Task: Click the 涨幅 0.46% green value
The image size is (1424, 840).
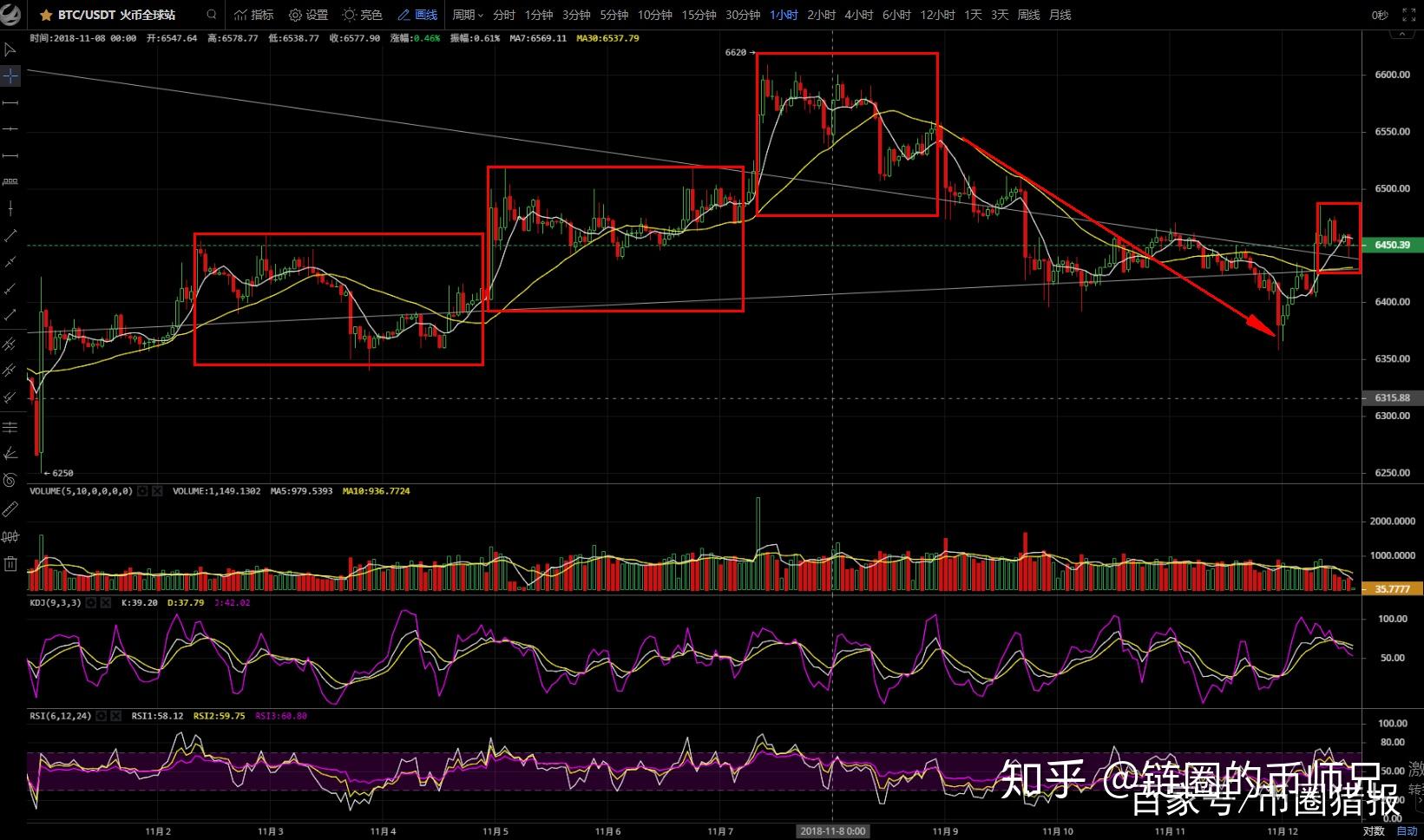Action: [x=427, y=38]
